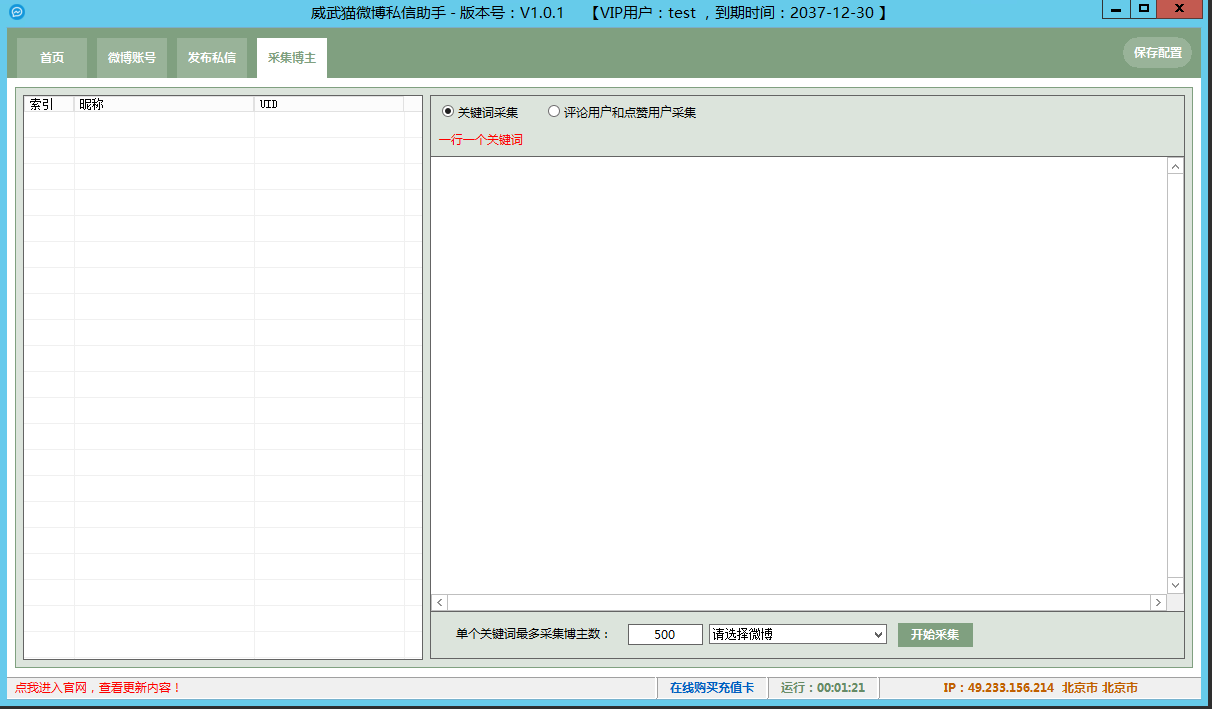Select the 评论用户和点赞用户采集 radio option
The image size is (1212, 709).
tap(621, 112)
